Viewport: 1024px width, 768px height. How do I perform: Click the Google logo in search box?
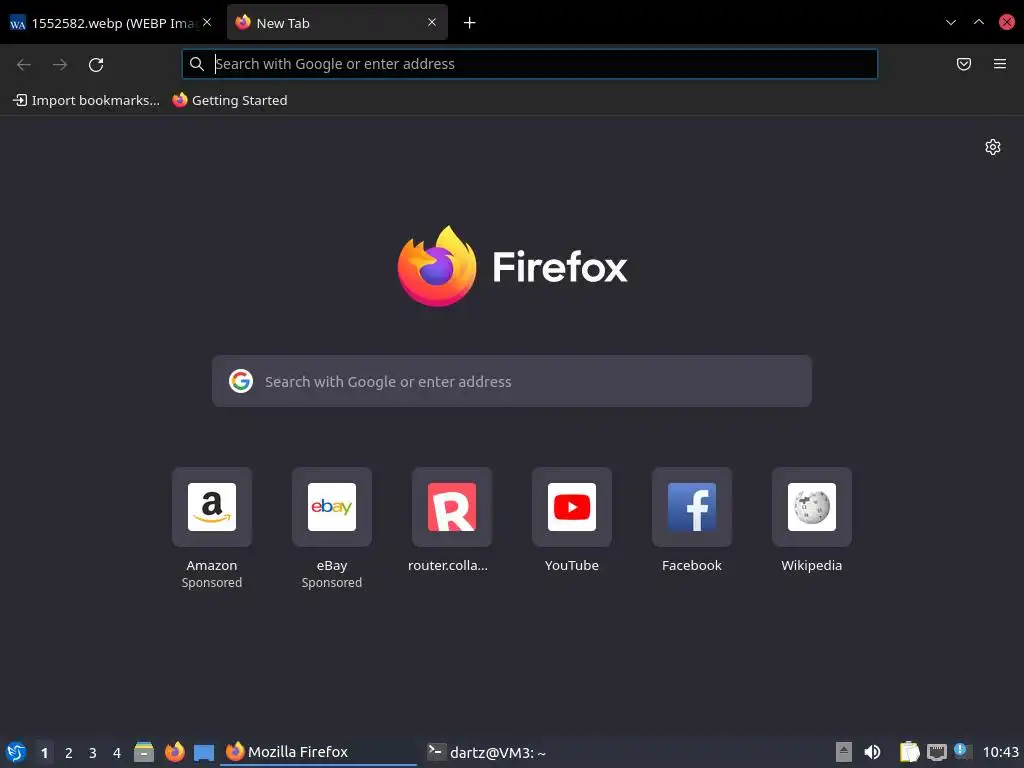[x=241, y=381]
